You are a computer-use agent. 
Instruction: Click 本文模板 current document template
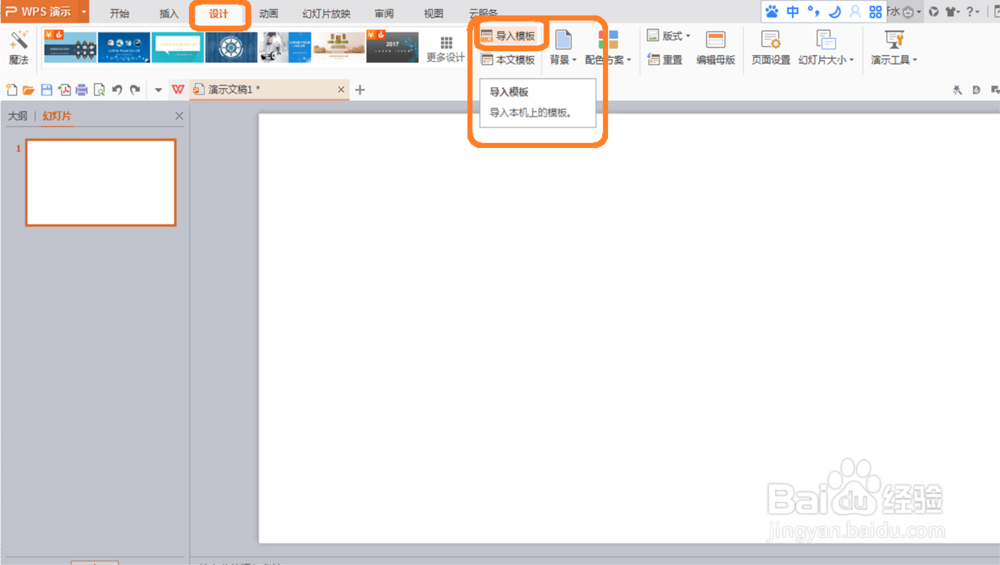click(x=508, y=59)
